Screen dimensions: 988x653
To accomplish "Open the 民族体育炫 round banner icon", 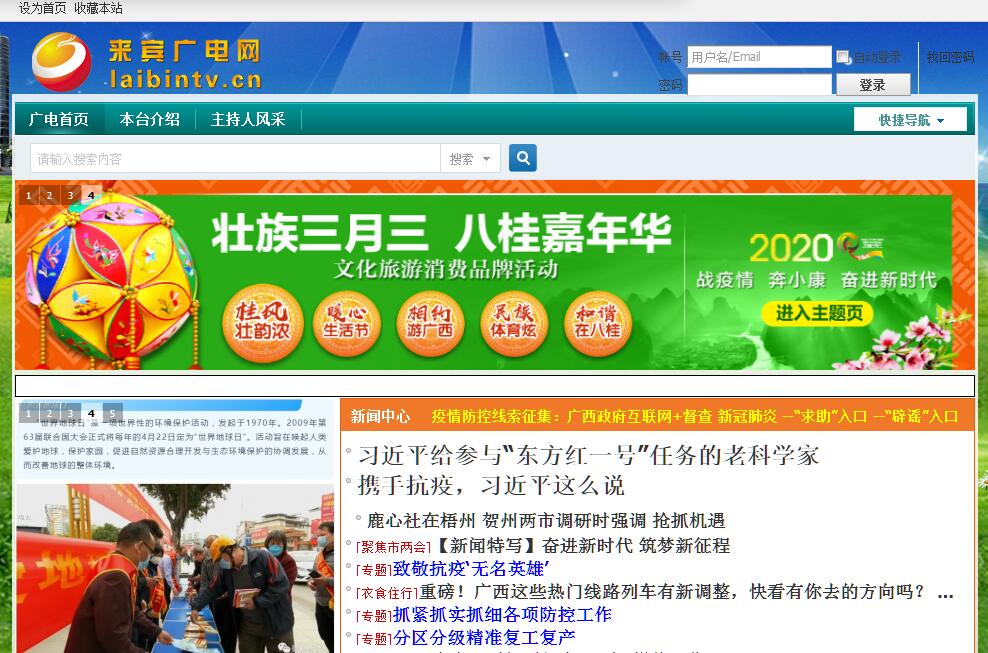I will coord(514,323).
